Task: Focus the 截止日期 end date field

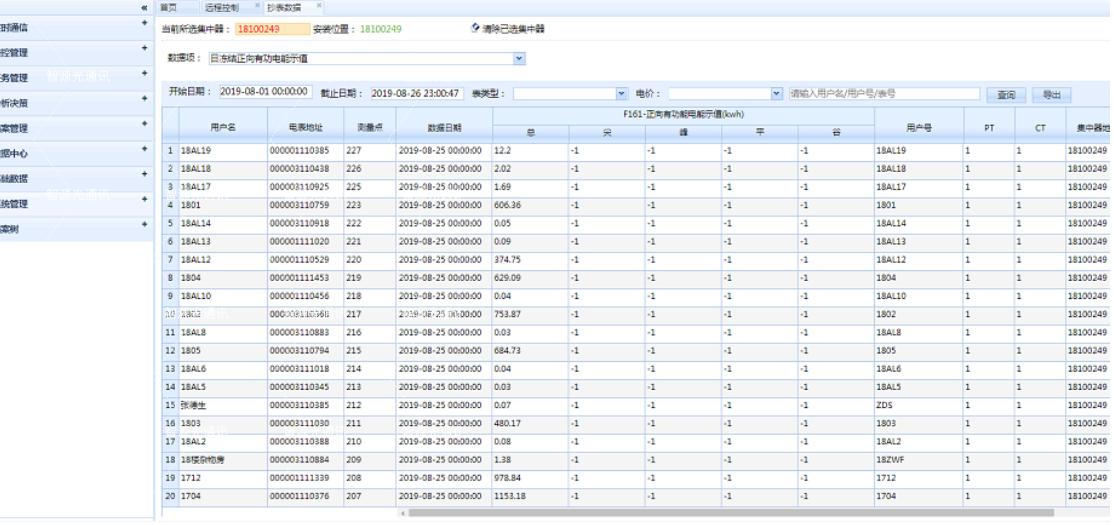Action: [x=417, y=94]
